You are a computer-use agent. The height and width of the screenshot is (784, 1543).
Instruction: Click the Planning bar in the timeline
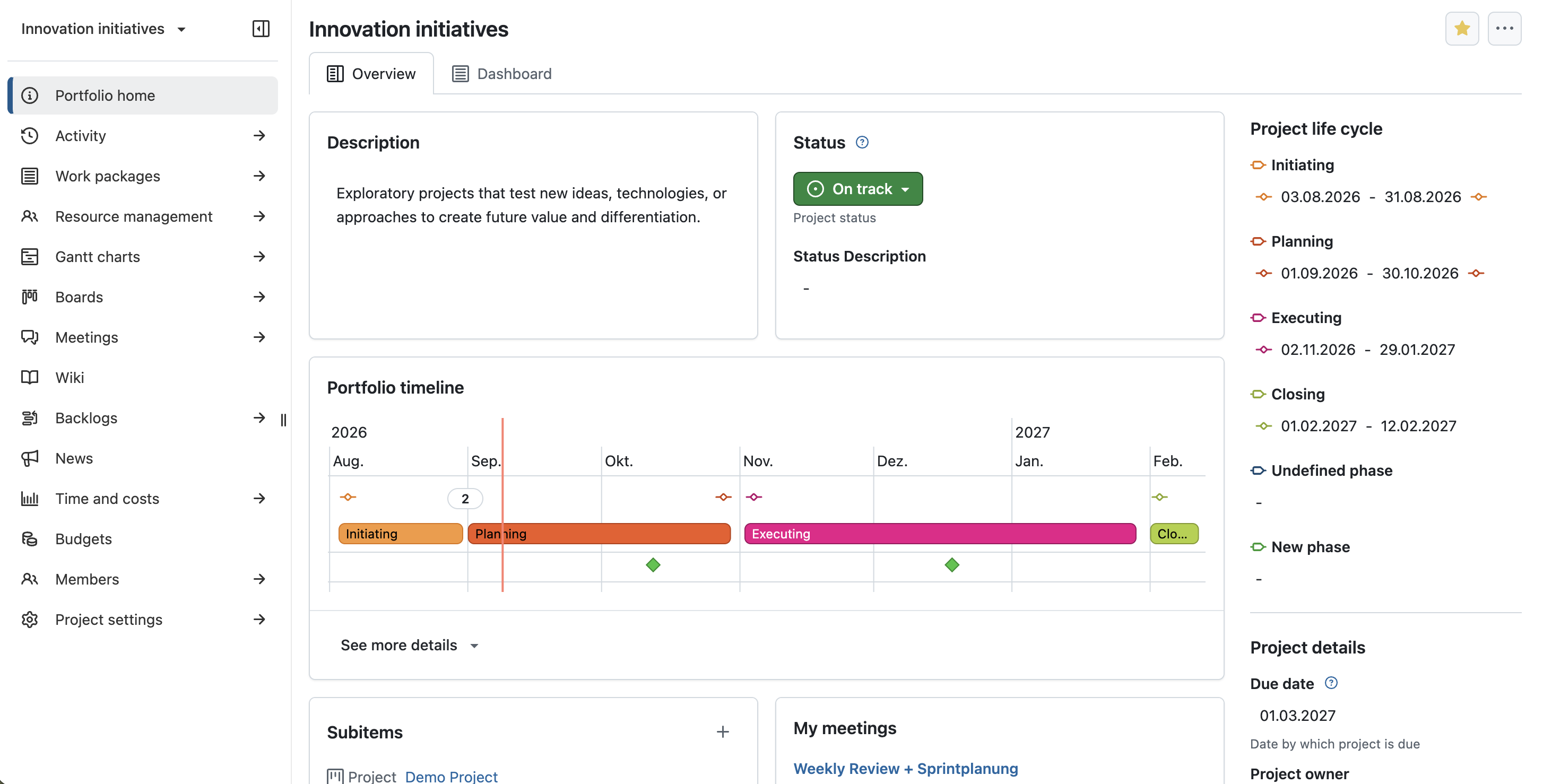[x=599, y=534]
